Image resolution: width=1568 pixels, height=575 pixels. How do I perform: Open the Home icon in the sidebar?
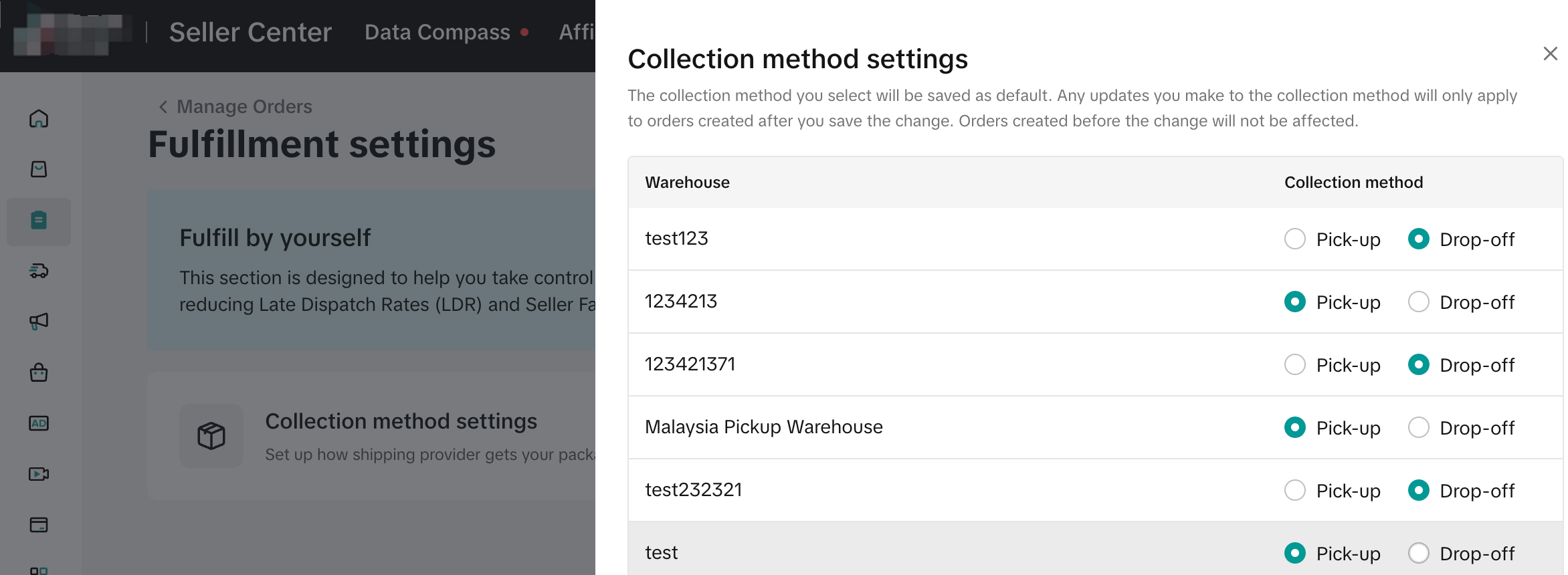tap(39, 119)
